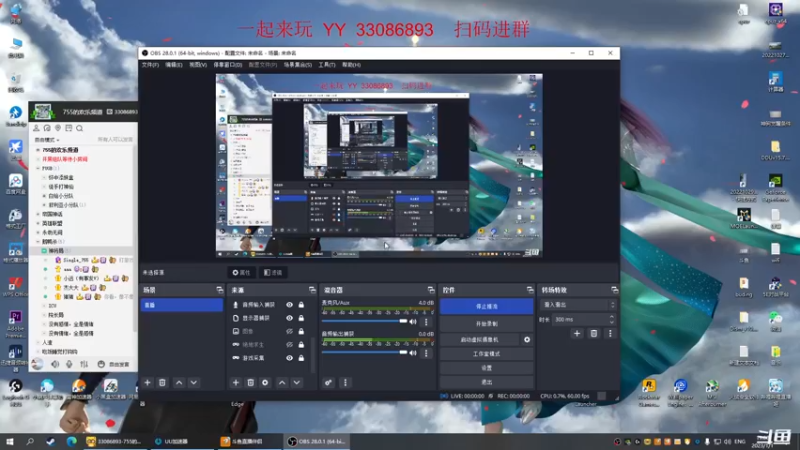The image size is (800, 450).
Task: Collapse the 755的欢乐频道 root node in YY
Action: pyautogui.click(x=38, y=150)
